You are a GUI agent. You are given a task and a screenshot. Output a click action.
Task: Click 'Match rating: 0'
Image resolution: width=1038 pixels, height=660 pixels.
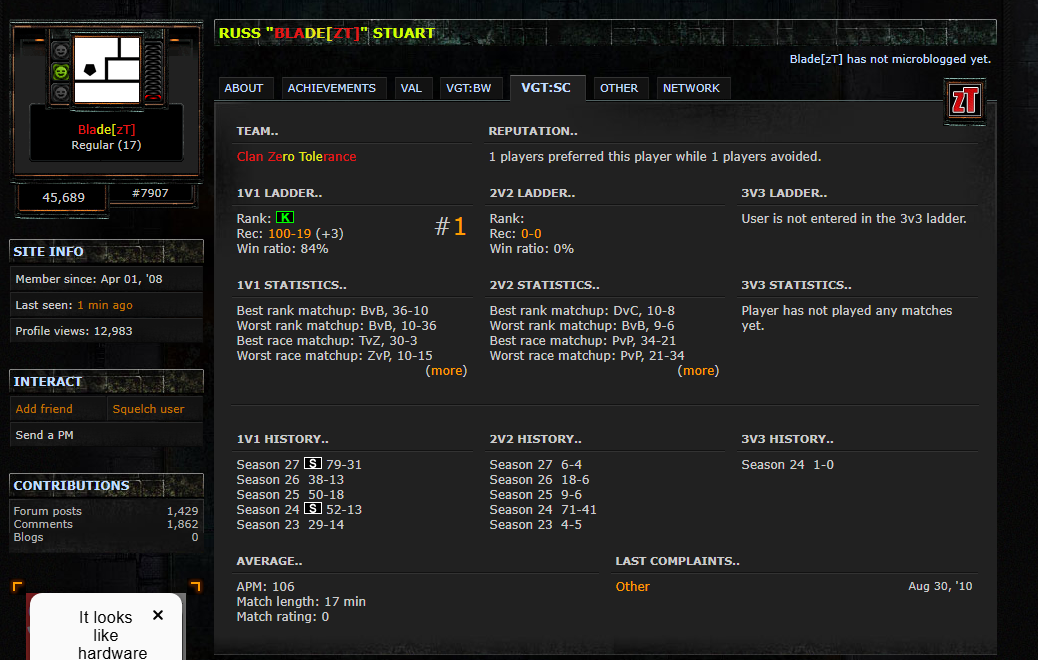pos(283,617)
